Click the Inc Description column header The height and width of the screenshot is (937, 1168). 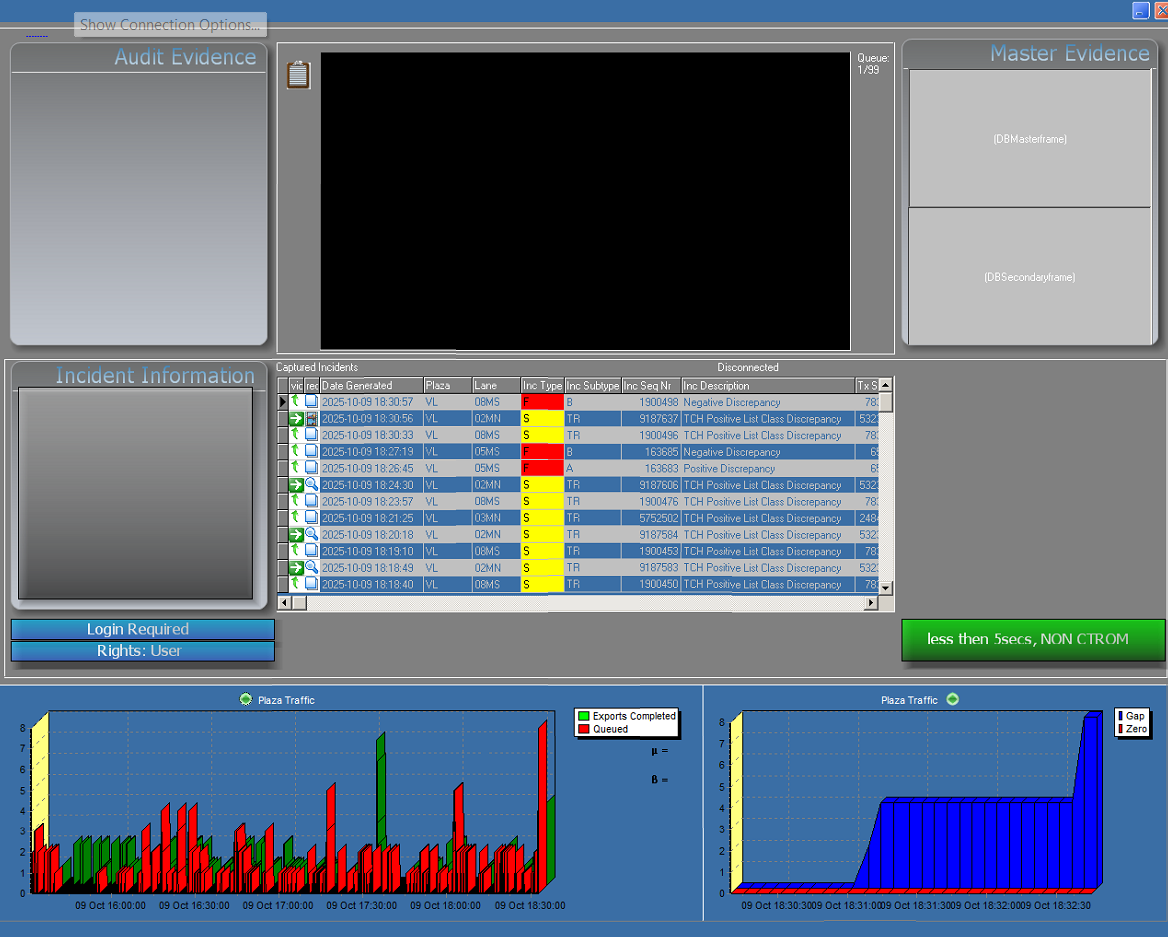pyautogui.click(x=767, y=386)
